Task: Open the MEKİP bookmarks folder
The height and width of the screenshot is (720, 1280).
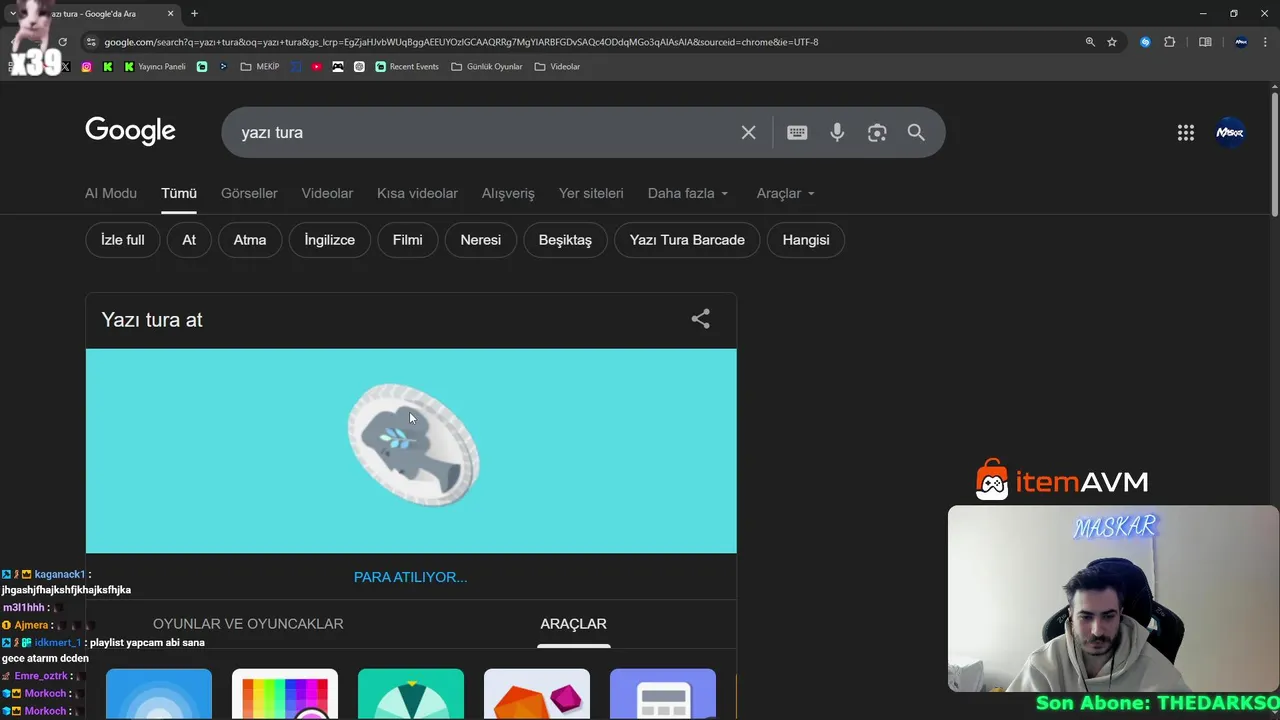Action: pyautogui.click(x=260, y=67)
